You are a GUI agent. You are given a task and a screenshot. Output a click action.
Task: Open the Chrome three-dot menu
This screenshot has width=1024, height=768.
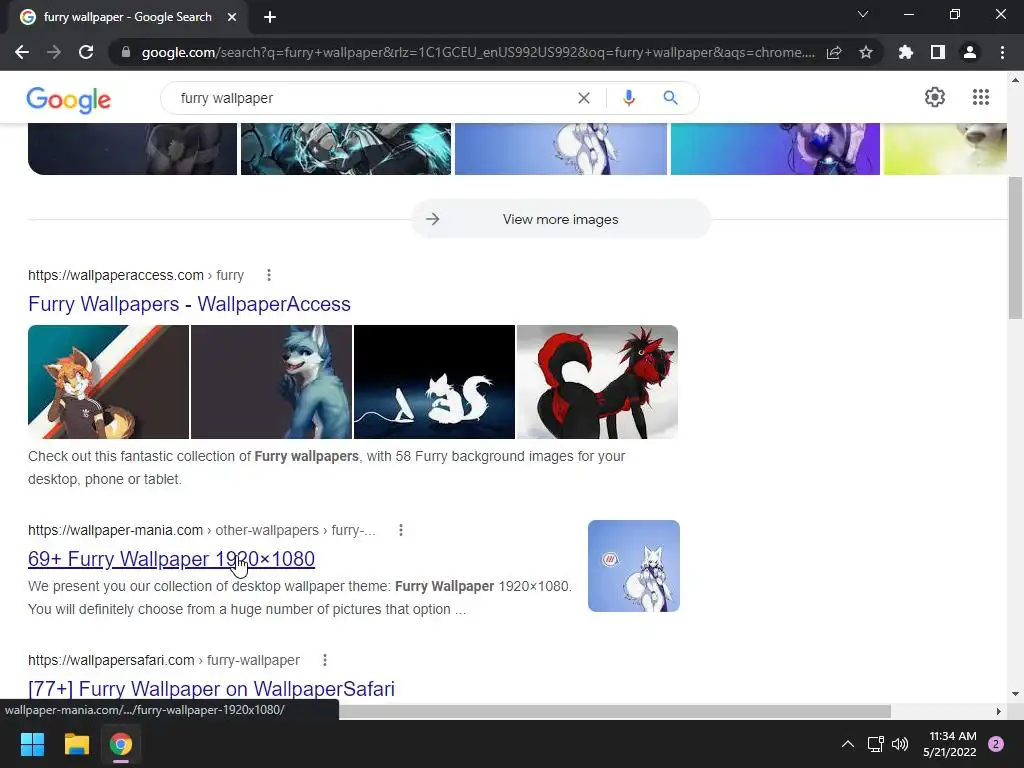[x=1002, y=52]
